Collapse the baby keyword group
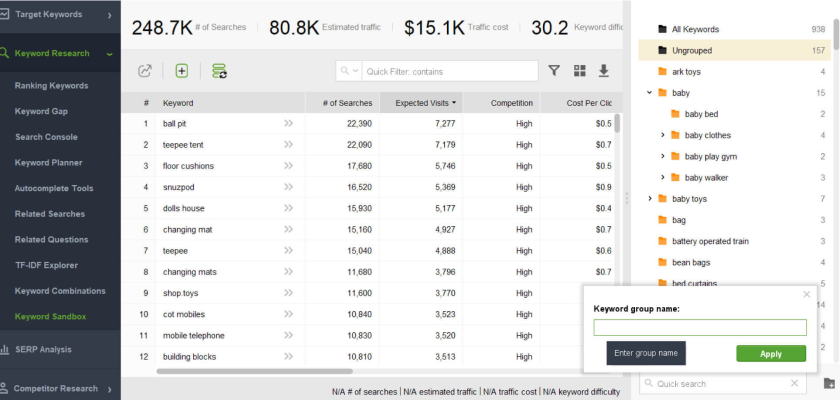Image resolution: width=840 pixels, height=400 pixels. (650, 93)
